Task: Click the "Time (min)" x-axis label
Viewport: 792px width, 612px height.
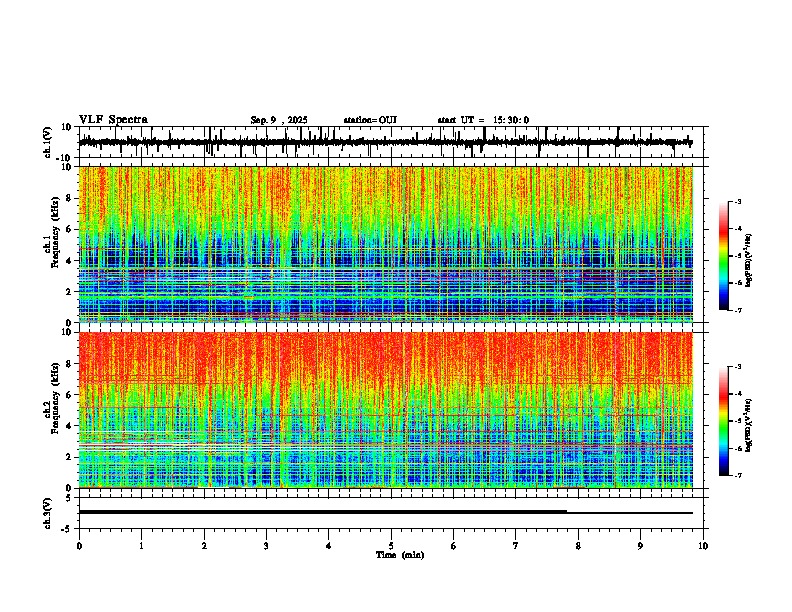Action: point(400,555)
